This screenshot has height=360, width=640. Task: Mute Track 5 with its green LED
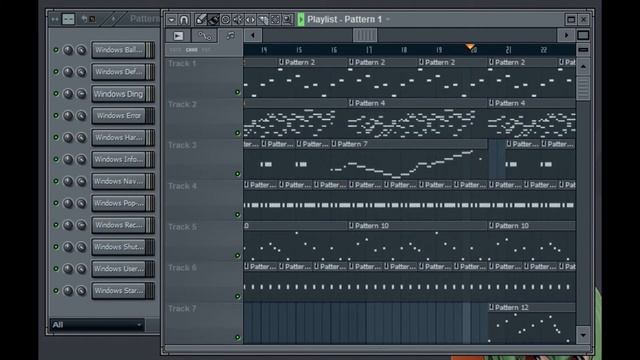click(x=238, y=256)
